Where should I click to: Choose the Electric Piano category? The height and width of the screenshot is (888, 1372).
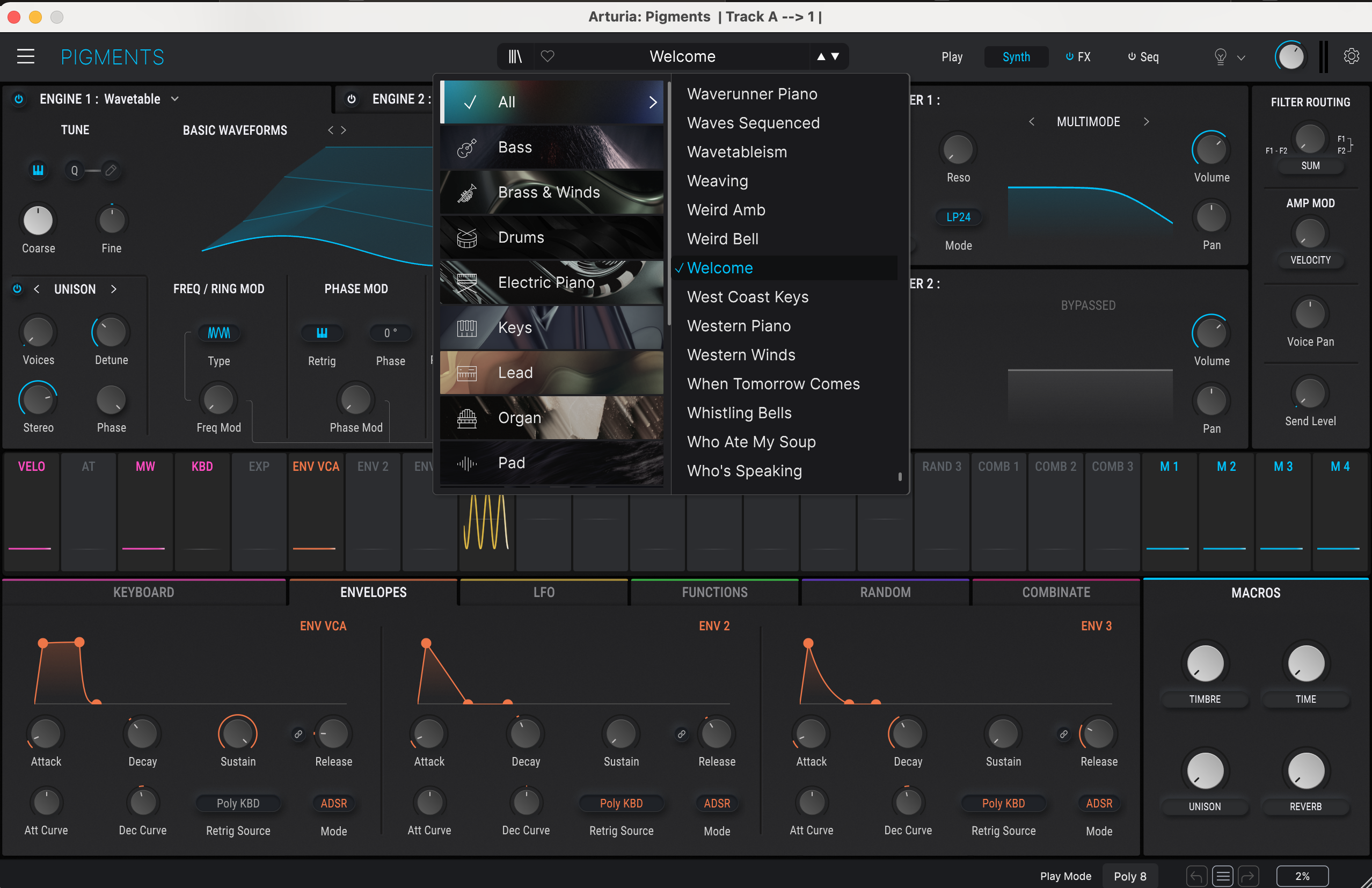pos(551,282)
